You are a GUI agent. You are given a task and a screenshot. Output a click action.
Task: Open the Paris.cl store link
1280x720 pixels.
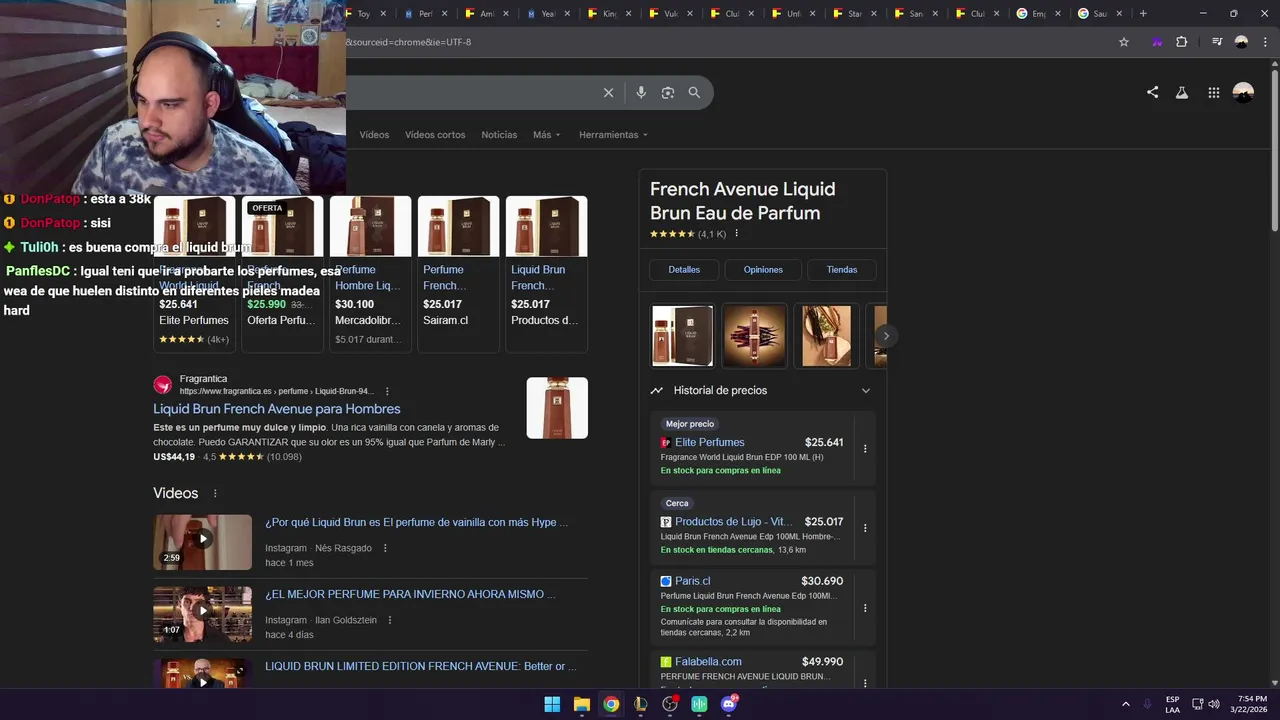click(692, 581)
